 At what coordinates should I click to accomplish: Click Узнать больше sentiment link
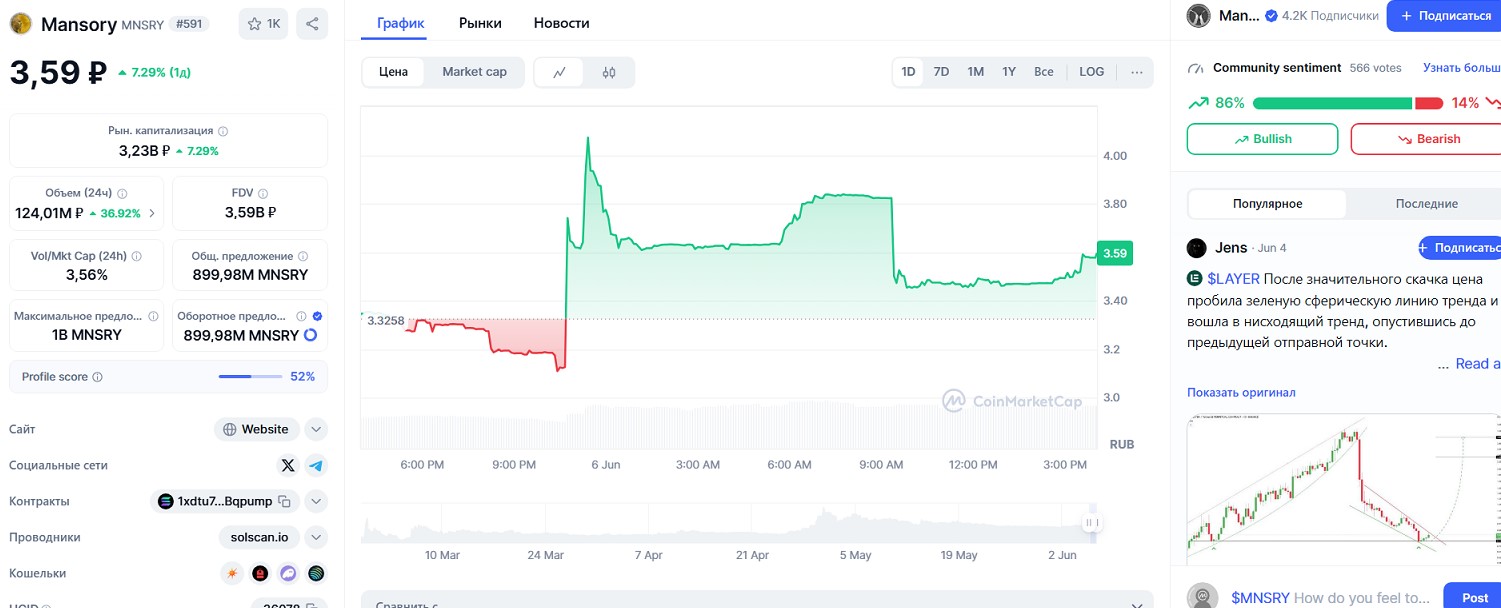pos(1461,68)
